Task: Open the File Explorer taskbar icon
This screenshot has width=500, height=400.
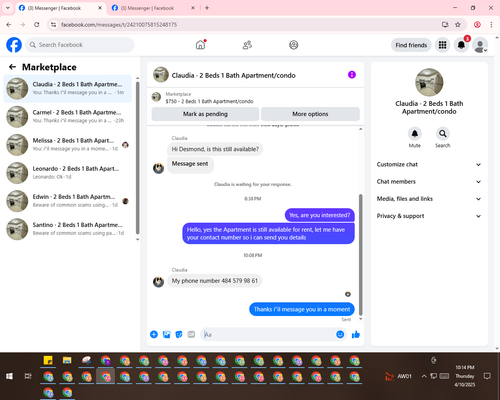Action: [x=67, y=360]
